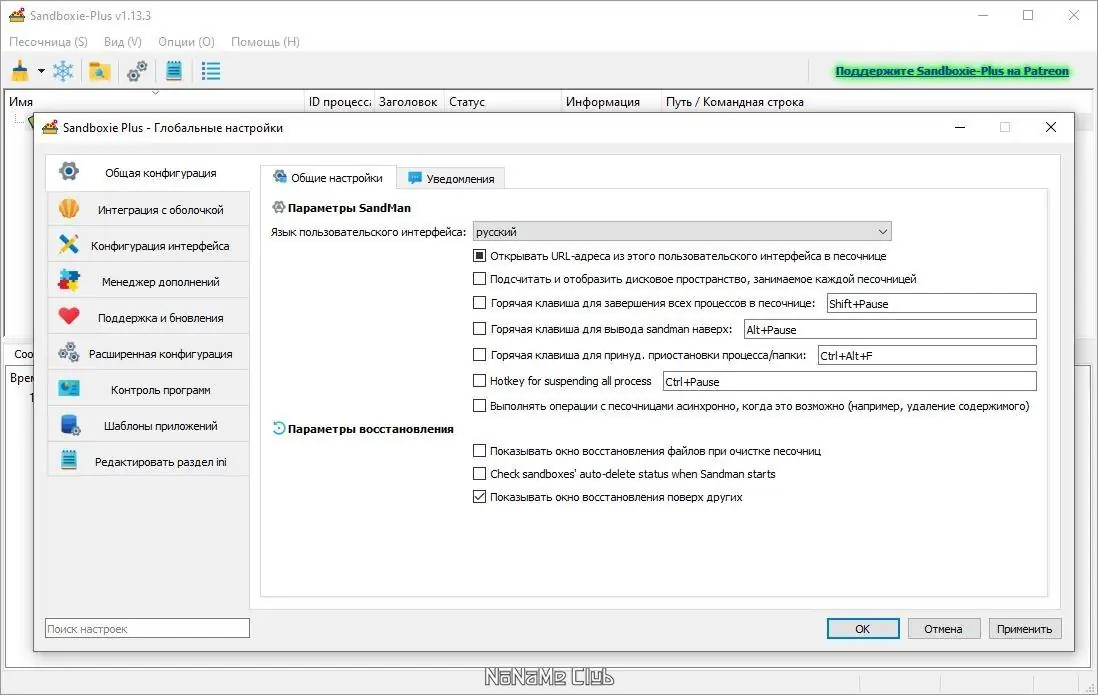Close the Глобальные настройки dialog
Screen dimensions: 1098x695
1050,127
